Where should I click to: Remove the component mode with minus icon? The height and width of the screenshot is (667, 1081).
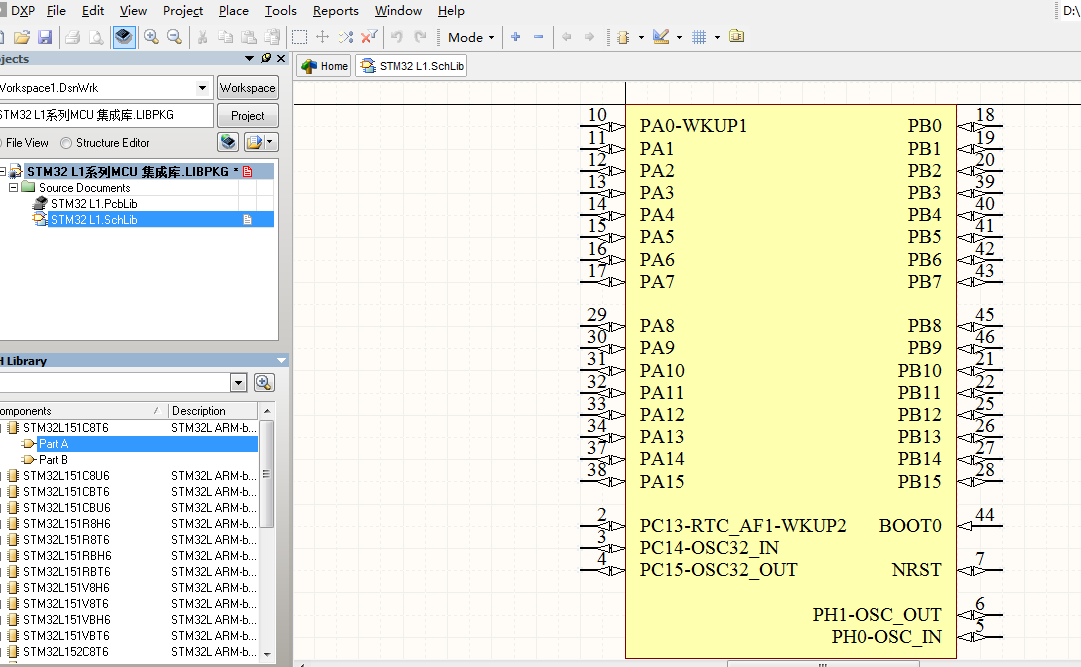538,37
